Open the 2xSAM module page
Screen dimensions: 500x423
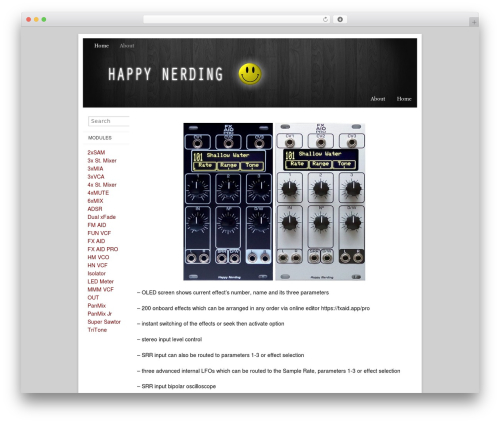pyautogui.click(x=96, y=152)
